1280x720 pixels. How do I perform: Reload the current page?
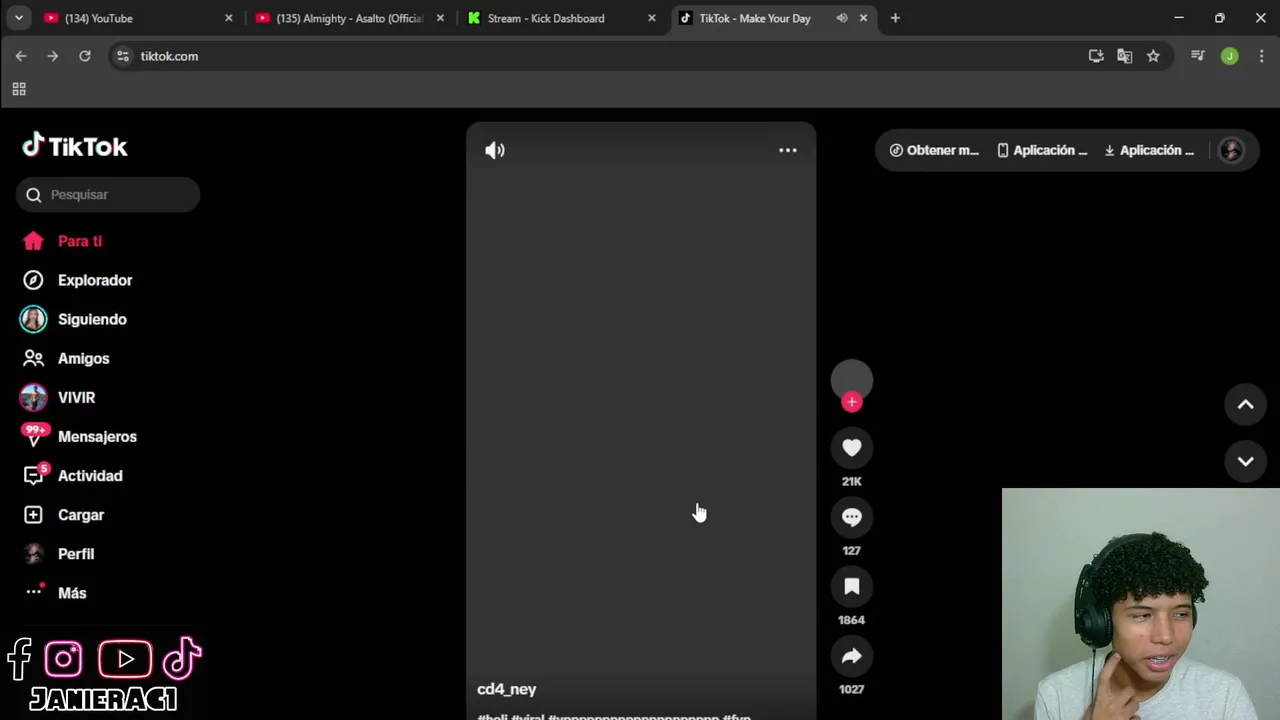click(x=85, y=56)
